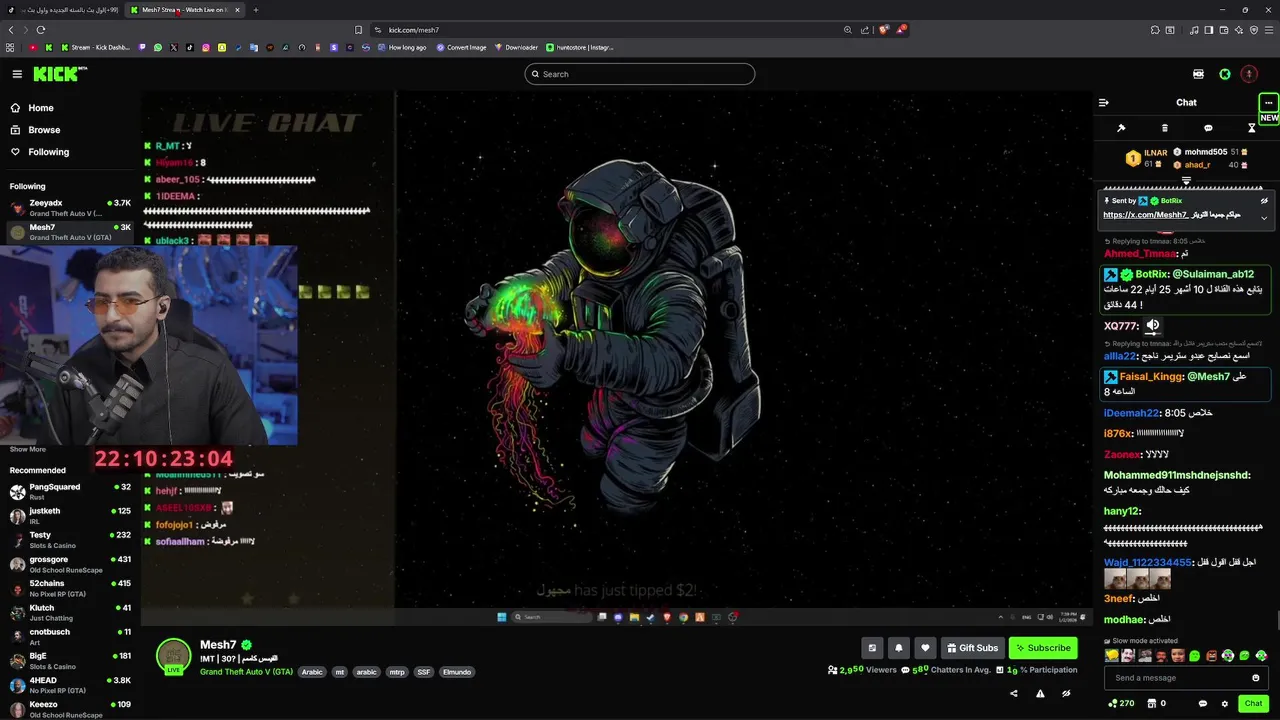
Task: Open theatre mode icon in top bar
Action: (x=1198, y=74)
